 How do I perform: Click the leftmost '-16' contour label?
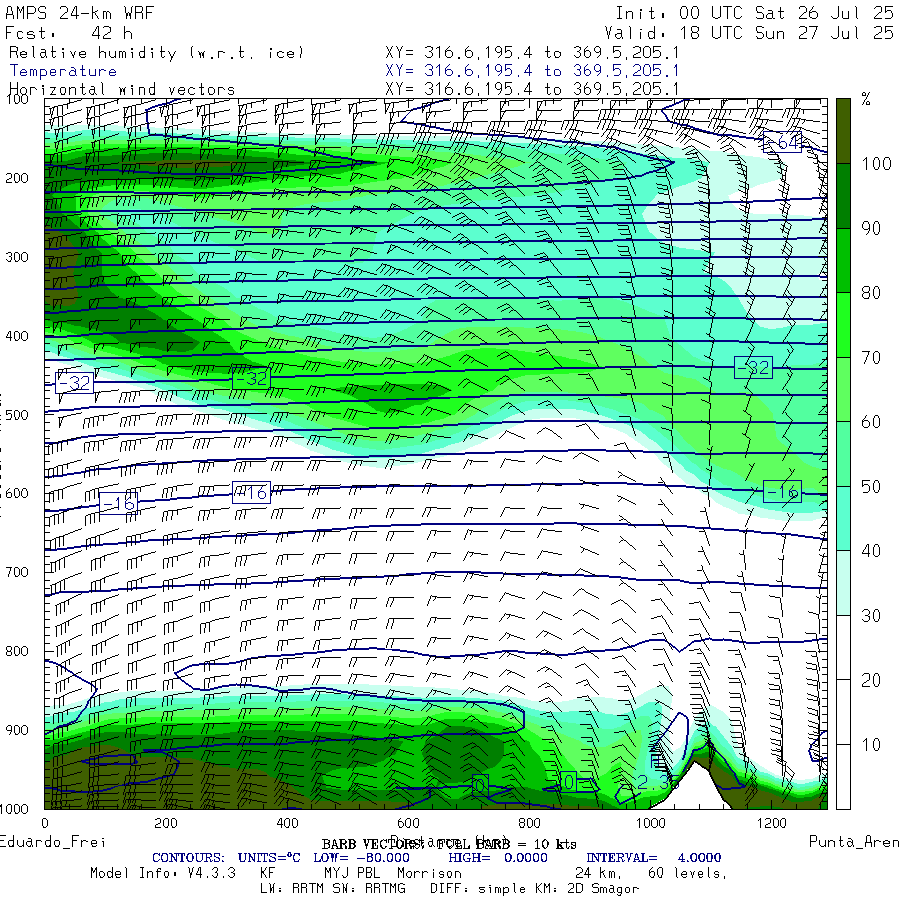pos(118,503)
